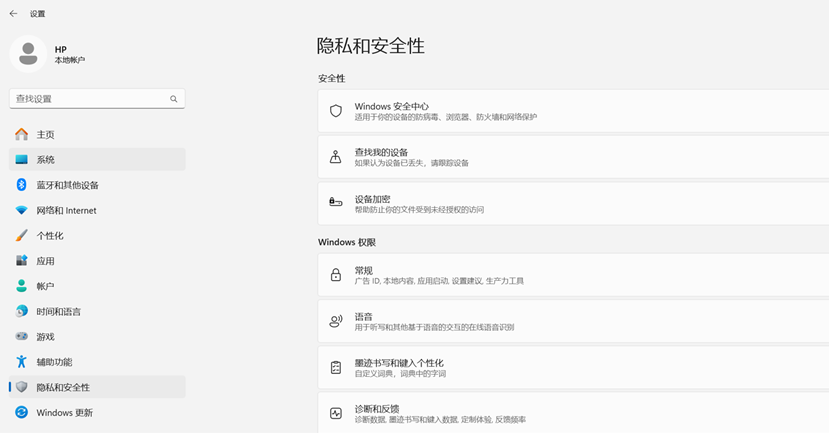This screenshot has width=829, height=433.
Task: Click the 墨迹书写 clipboard icon
Action: pyautogui.click(x=336, y=367)
